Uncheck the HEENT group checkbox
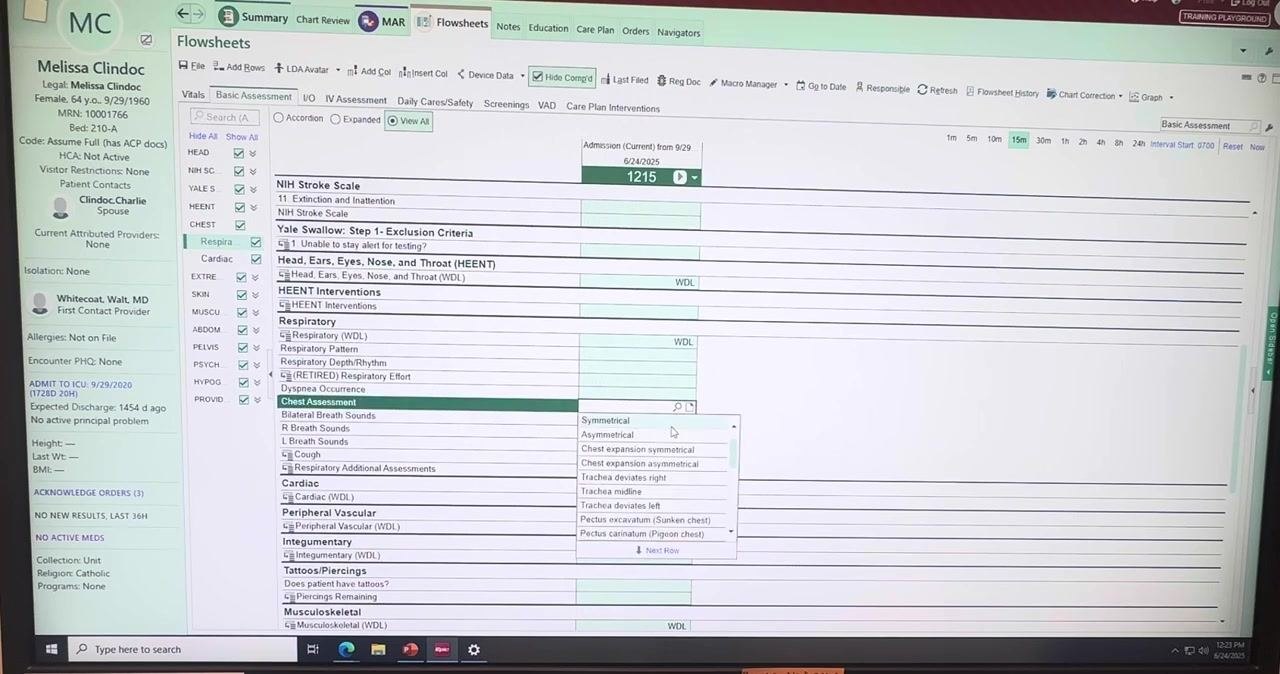The height and width of the screenshot is (674, 1280). click(x=241, y=207)
